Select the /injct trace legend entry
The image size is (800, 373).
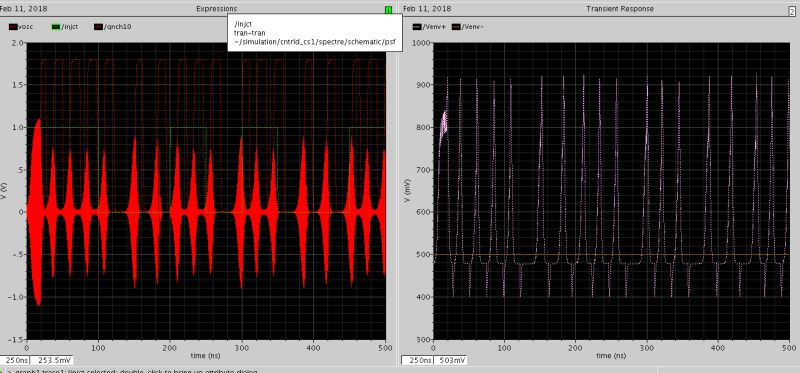pos(65,27)
